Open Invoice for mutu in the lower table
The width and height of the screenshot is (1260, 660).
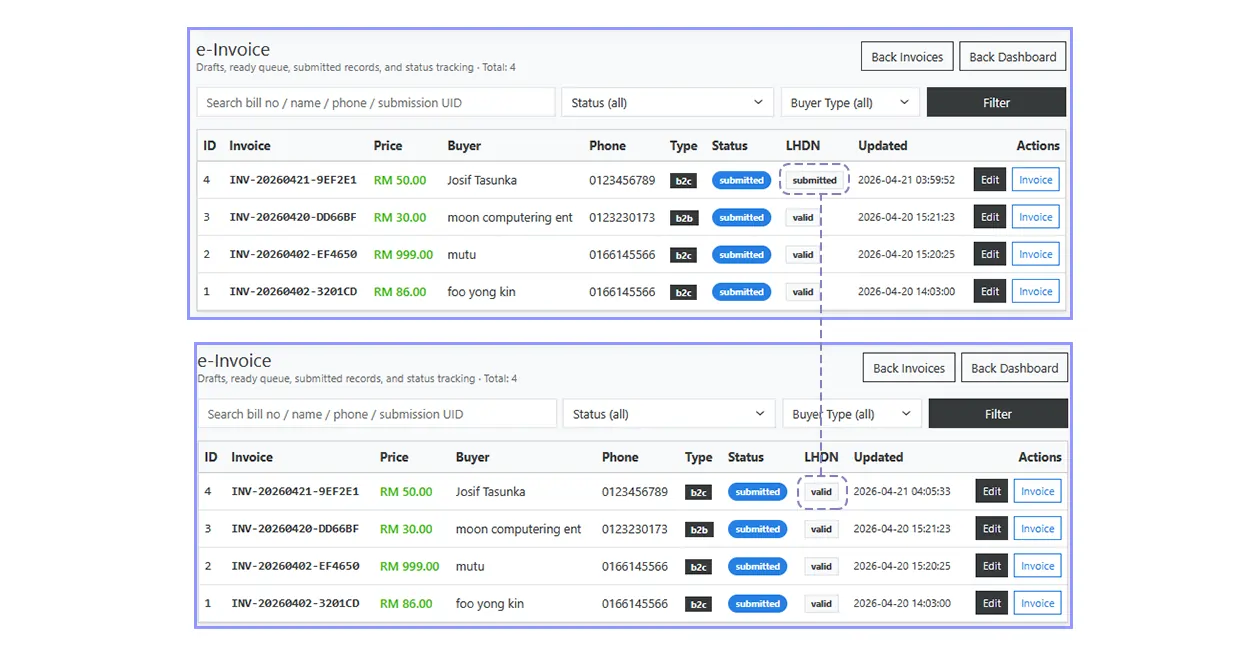click(1037, 566)
